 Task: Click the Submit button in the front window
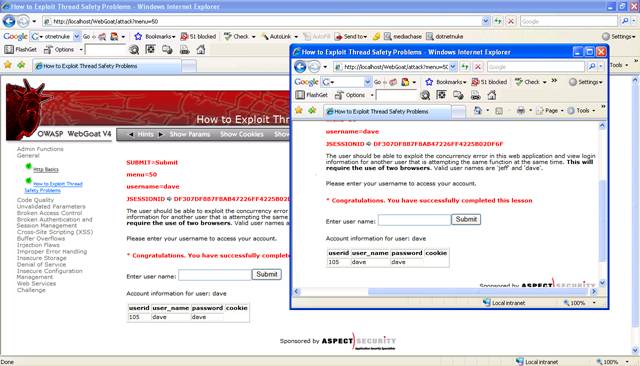(x=466, y=219)
